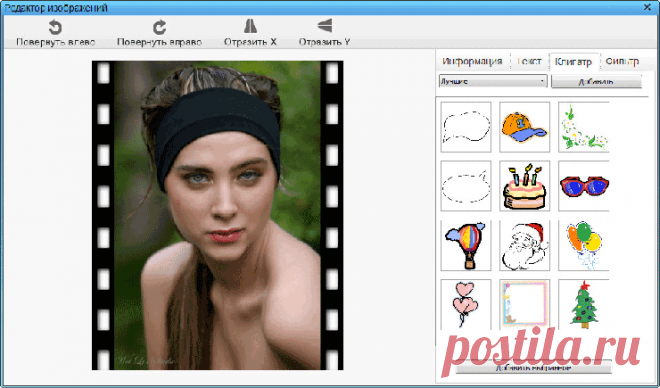The width and height of the screenshot is (660, 388).
Task: Click the photo in the film frame
Action: [x=218, y=215]
